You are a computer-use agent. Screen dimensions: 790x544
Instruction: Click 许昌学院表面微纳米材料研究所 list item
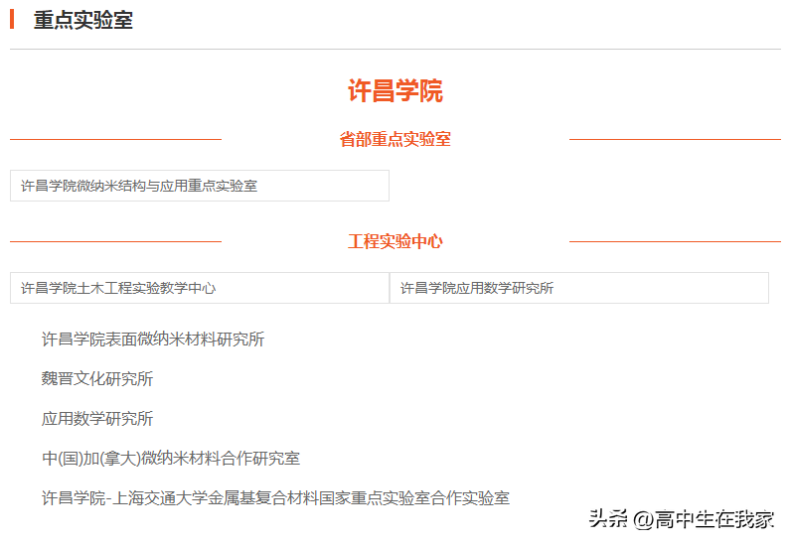click(153, 339)
